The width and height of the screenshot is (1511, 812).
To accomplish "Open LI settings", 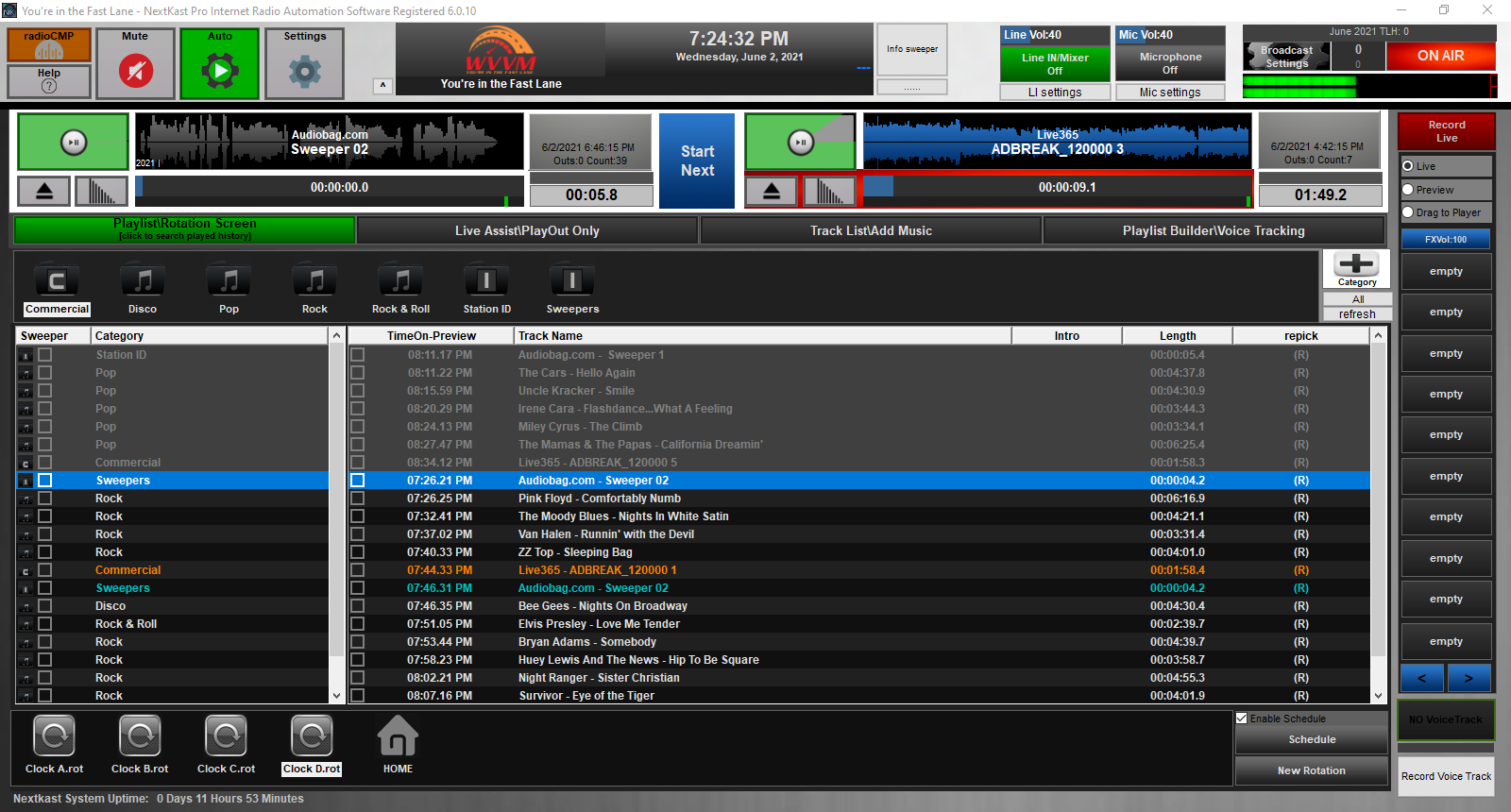I will tap(1055, 92).
